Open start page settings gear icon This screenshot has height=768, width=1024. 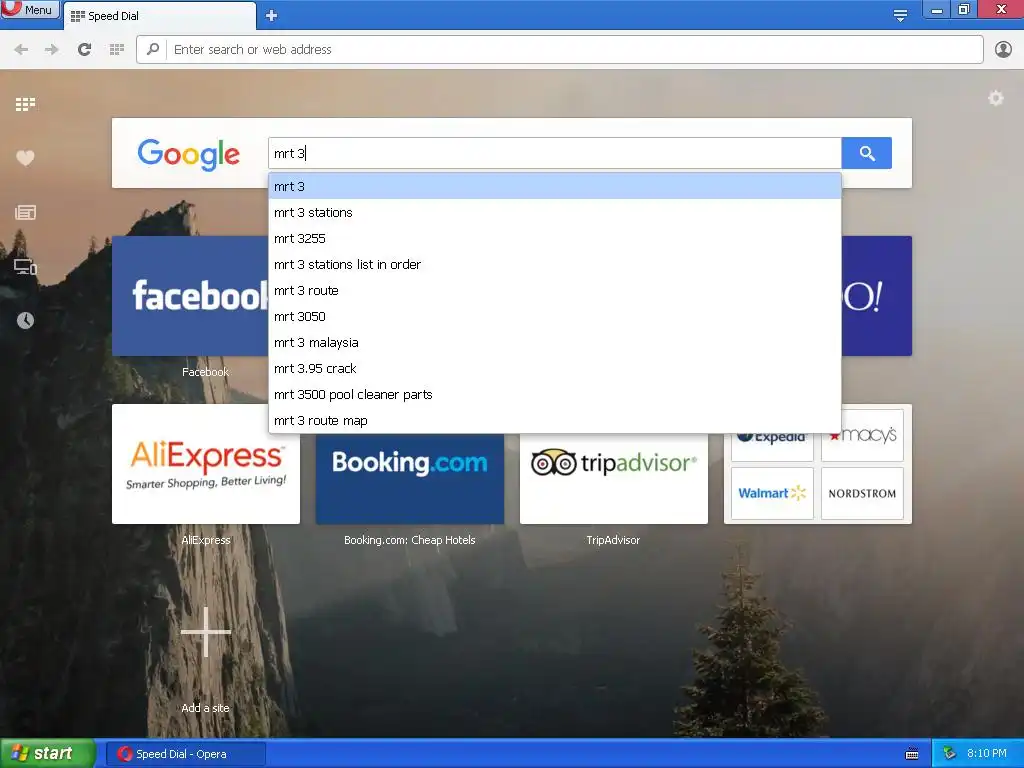point(995,98)
